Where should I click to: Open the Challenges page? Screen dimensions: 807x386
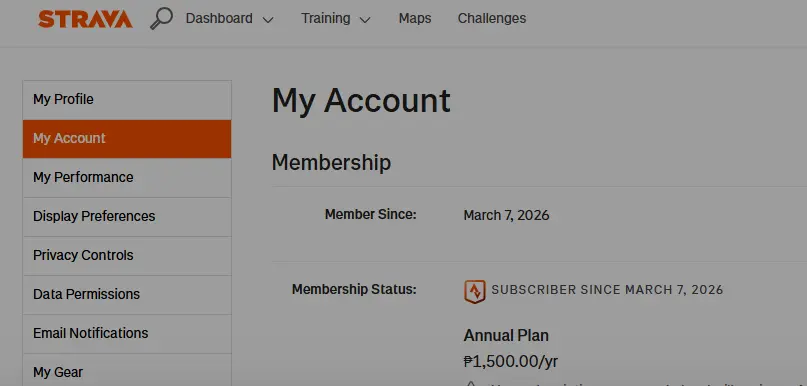coord(492,19)
